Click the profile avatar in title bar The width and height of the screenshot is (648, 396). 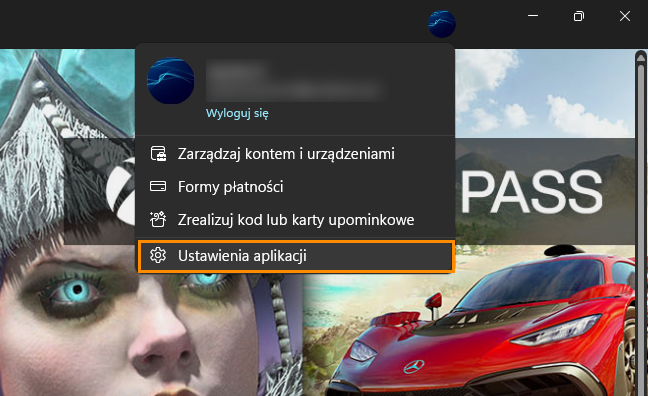(x=442, y=24)
